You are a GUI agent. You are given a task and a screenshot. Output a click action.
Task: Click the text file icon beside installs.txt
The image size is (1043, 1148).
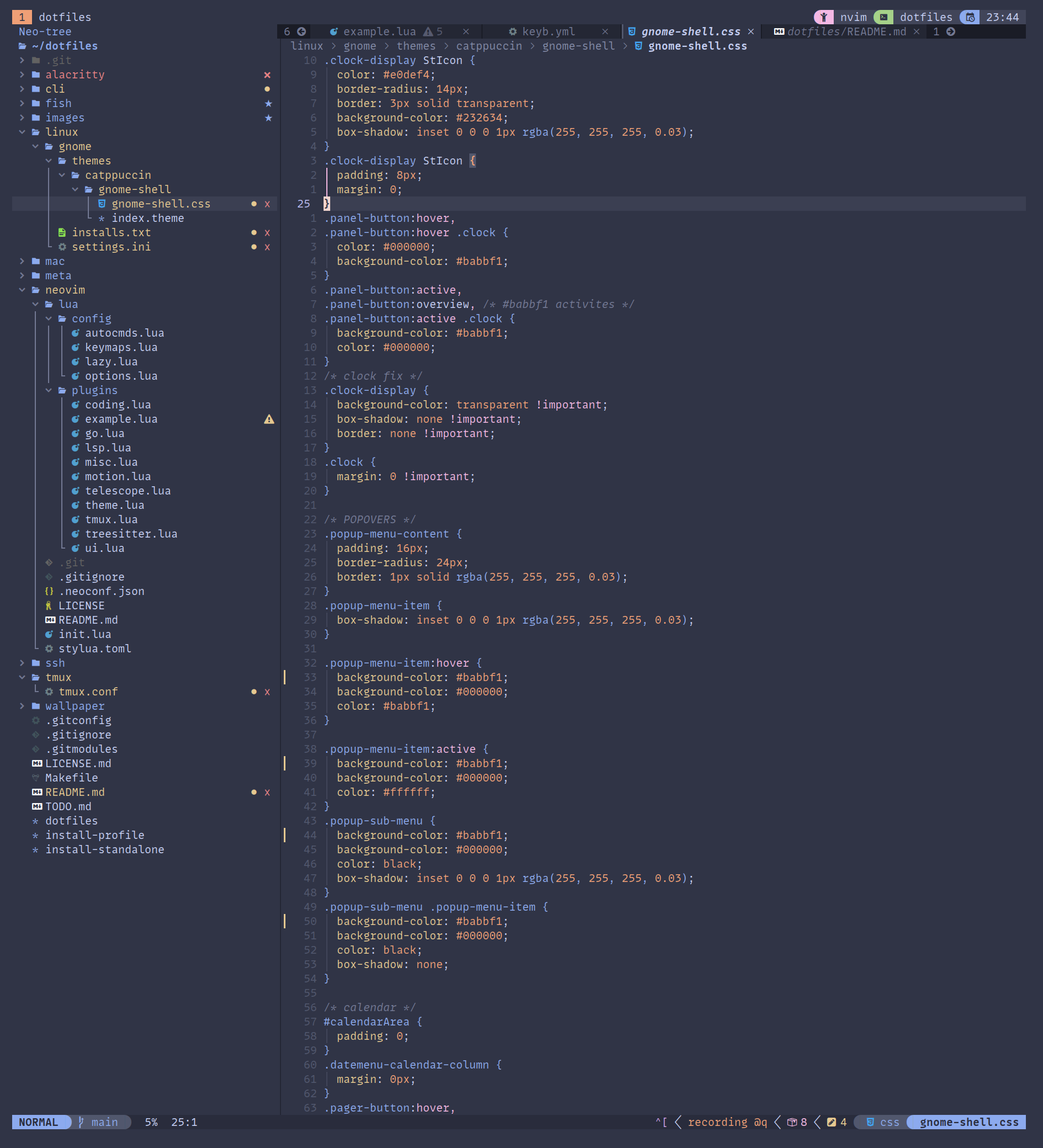[x=62, y=232]
